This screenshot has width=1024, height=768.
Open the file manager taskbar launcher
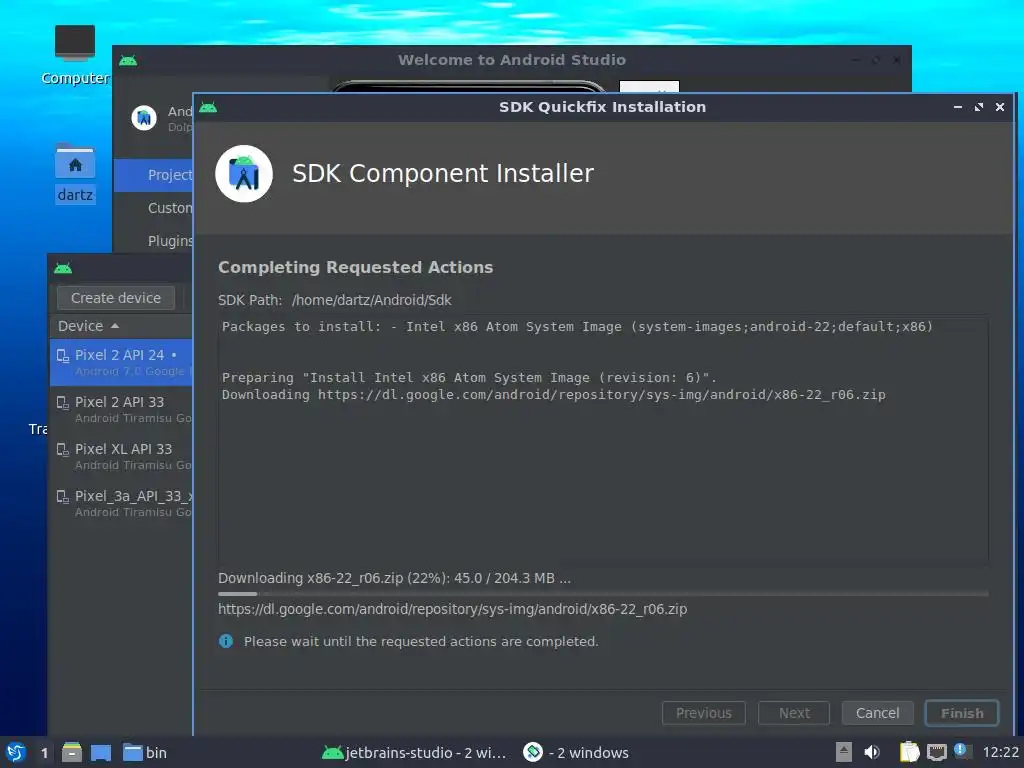point(72,752)
